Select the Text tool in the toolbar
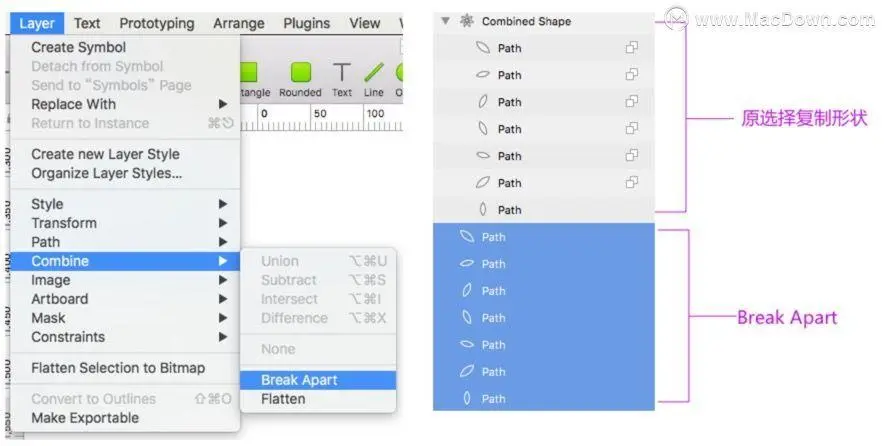Screen dimensions: 885x446 [x=342, y=73]
